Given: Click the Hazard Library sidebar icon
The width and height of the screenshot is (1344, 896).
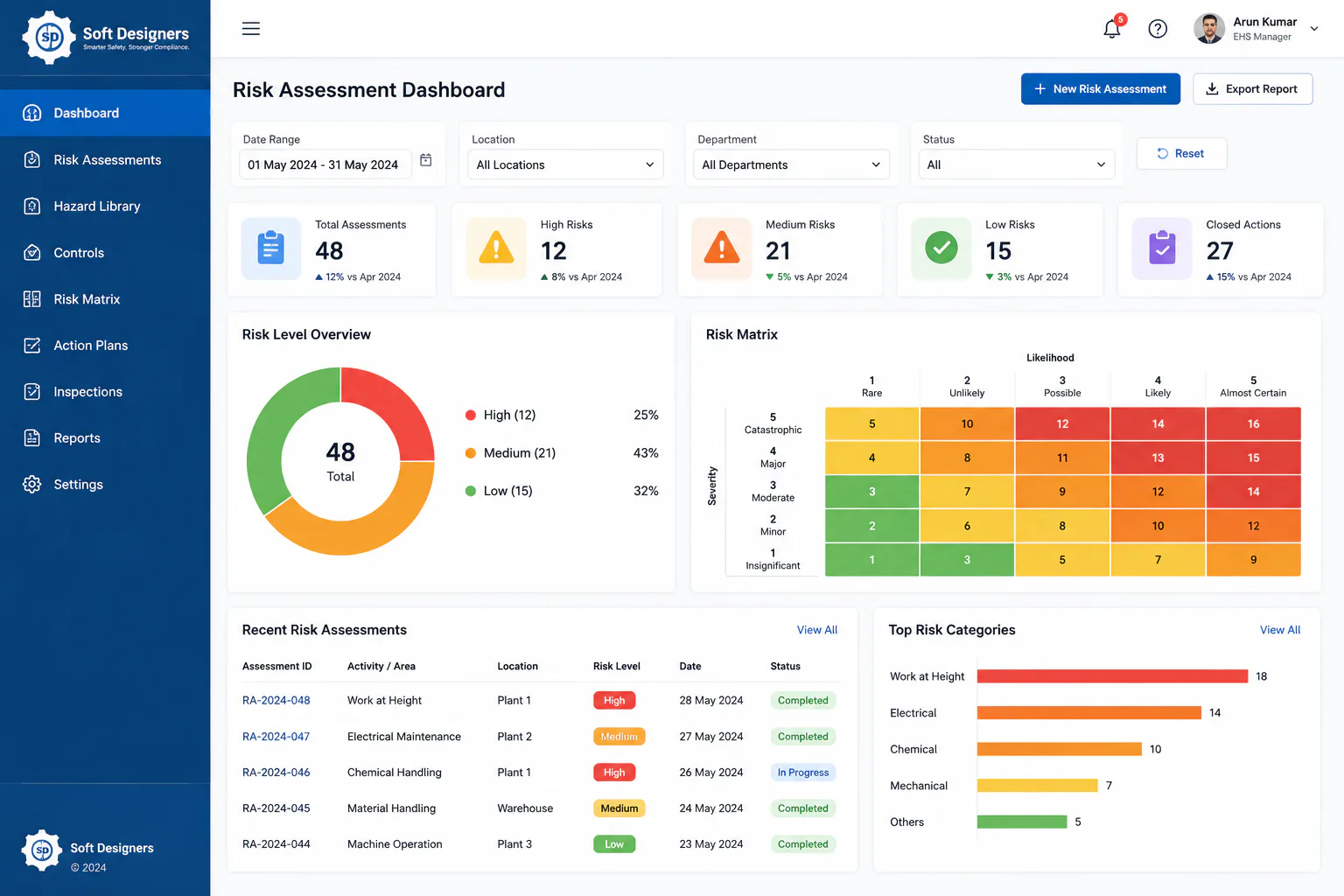Looking at the screenshot, I should click(x=32, y=206).
